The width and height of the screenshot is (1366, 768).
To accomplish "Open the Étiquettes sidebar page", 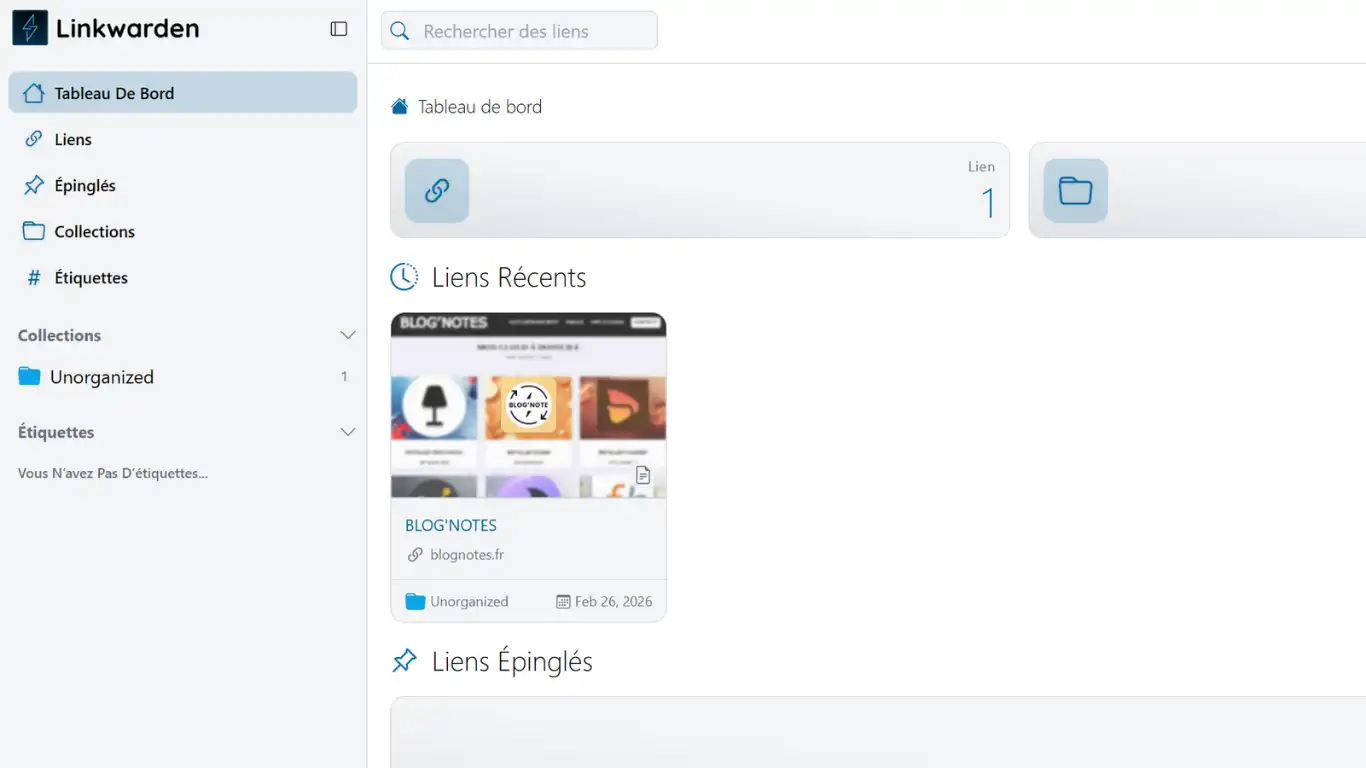I will [x=91, y=277].
